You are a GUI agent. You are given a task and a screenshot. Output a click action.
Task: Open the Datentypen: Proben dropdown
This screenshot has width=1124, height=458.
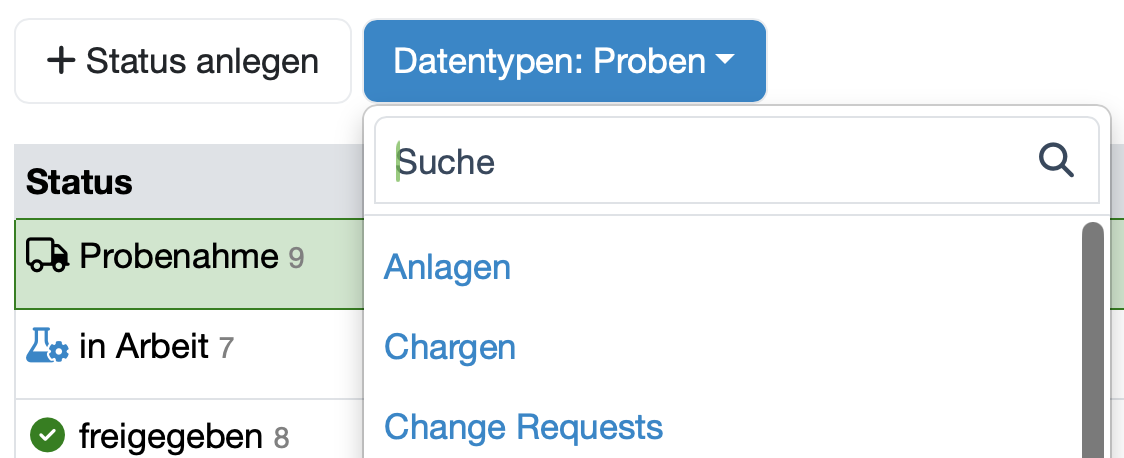pos(564,61)
